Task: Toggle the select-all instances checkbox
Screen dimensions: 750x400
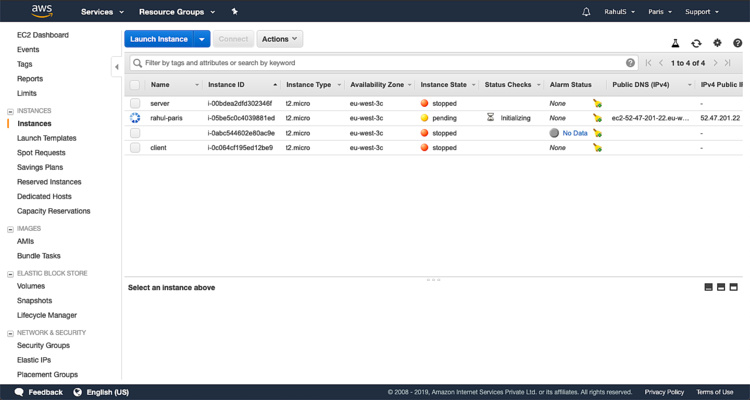Action: coord(135,85)
